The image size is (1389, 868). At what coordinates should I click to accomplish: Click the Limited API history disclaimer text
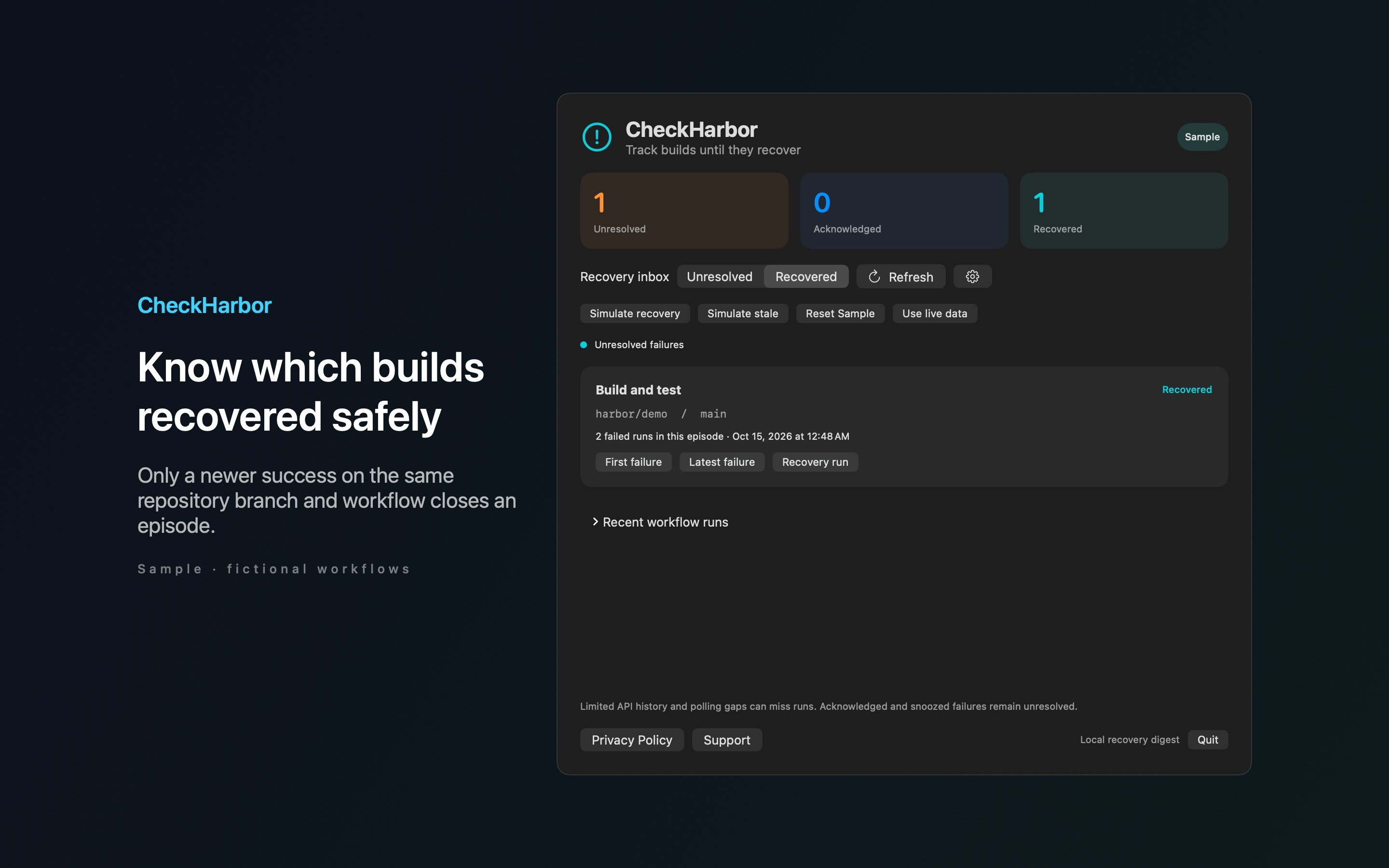coord(829,706)
